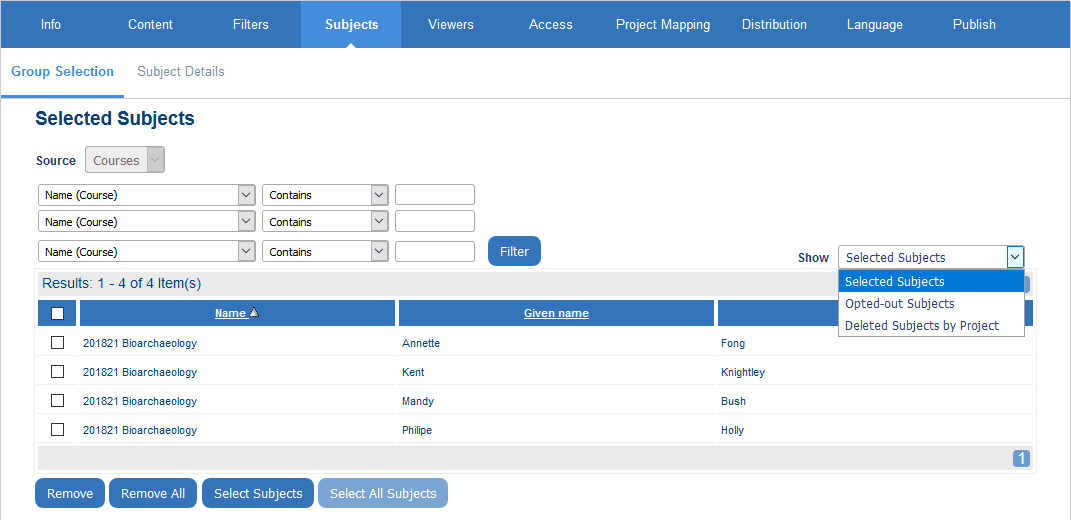This screenshot has width=1071, height=520.
Task: Click given name Kent
Action: pyautogui.click(x=413, y=372)
